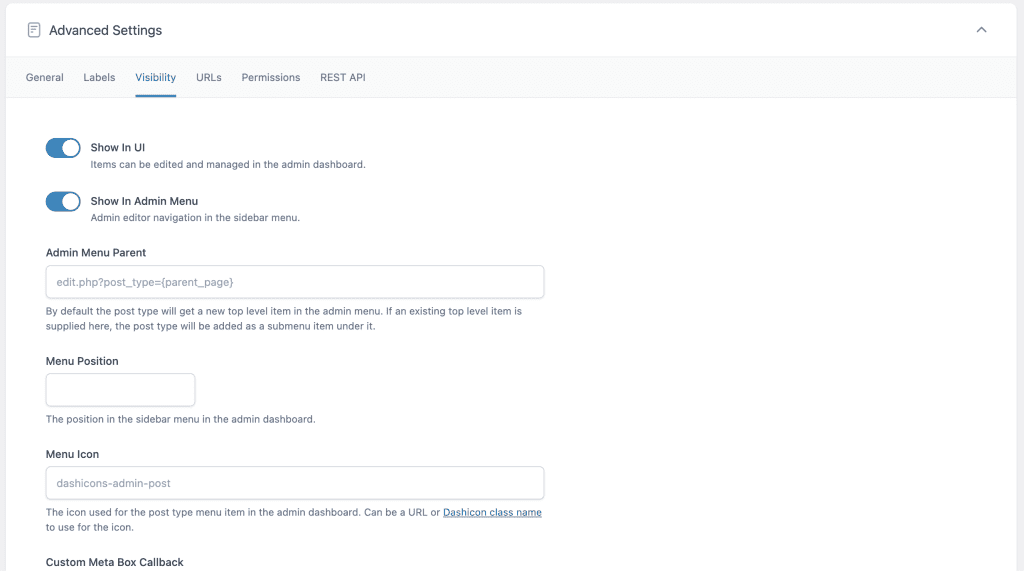The image size is (1024, 571).
Task: Go to the URLs tab
Action: 209,77
